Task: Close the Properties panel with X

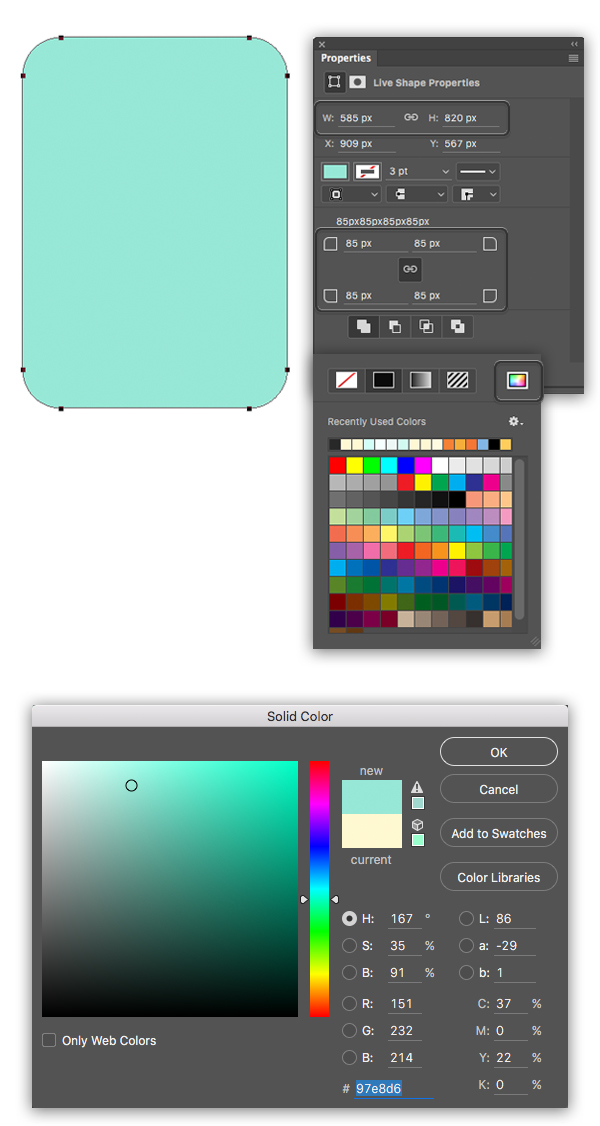Action: 322,44
